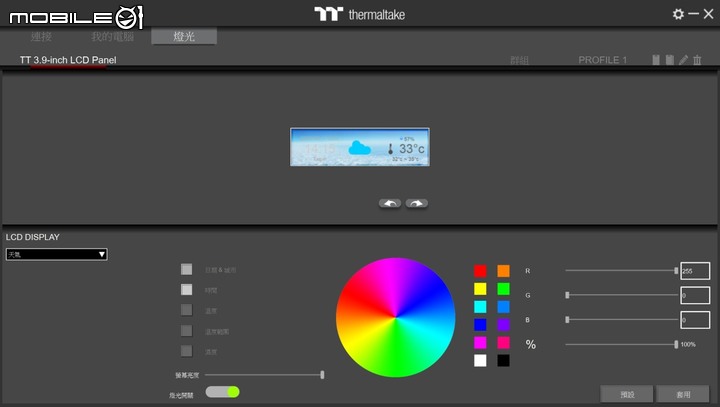
Task: Select the purple color swatch
Action: 503,324
